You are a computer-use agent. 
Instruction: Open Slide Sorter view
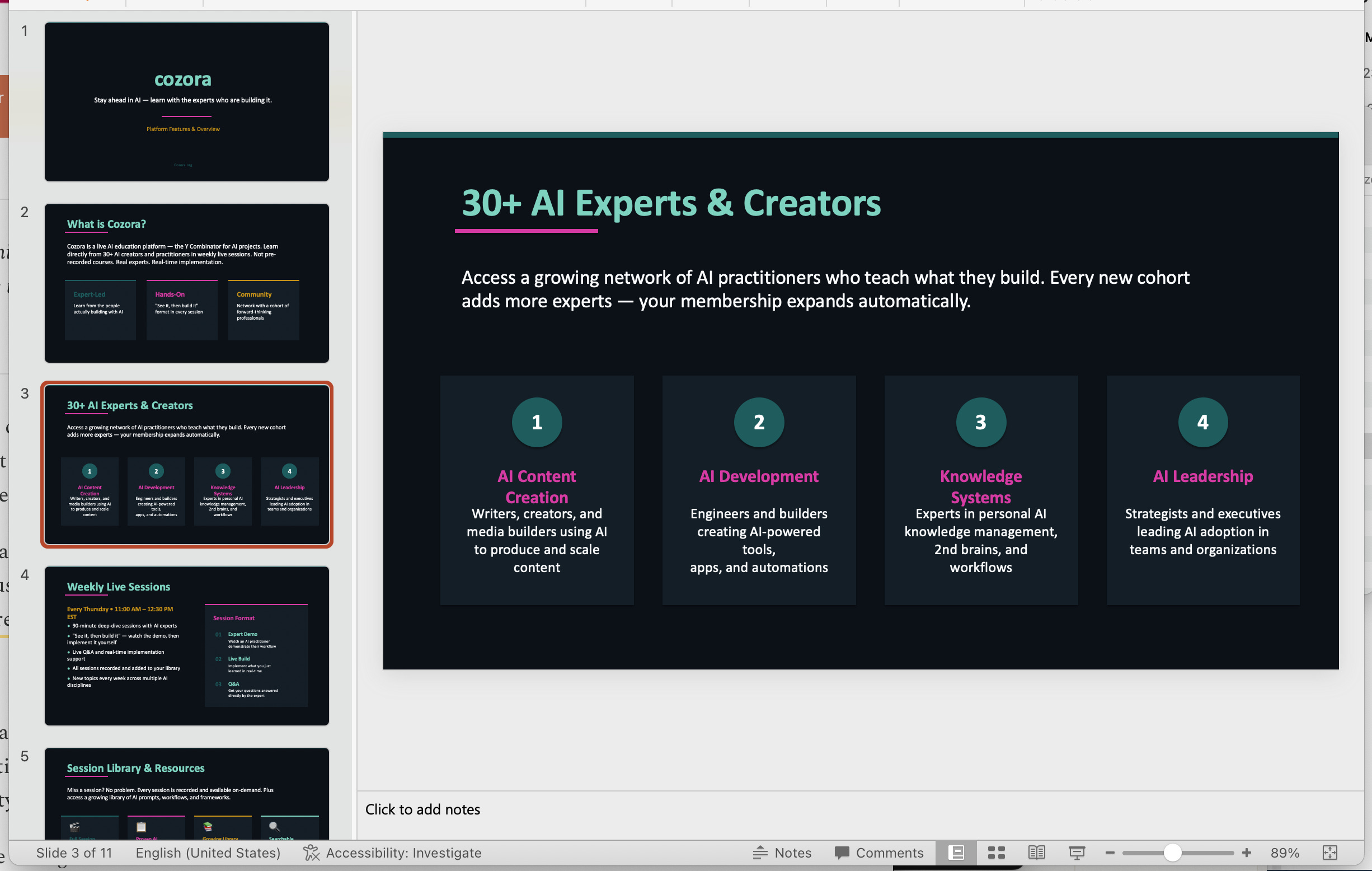click(x=996, y=853)
